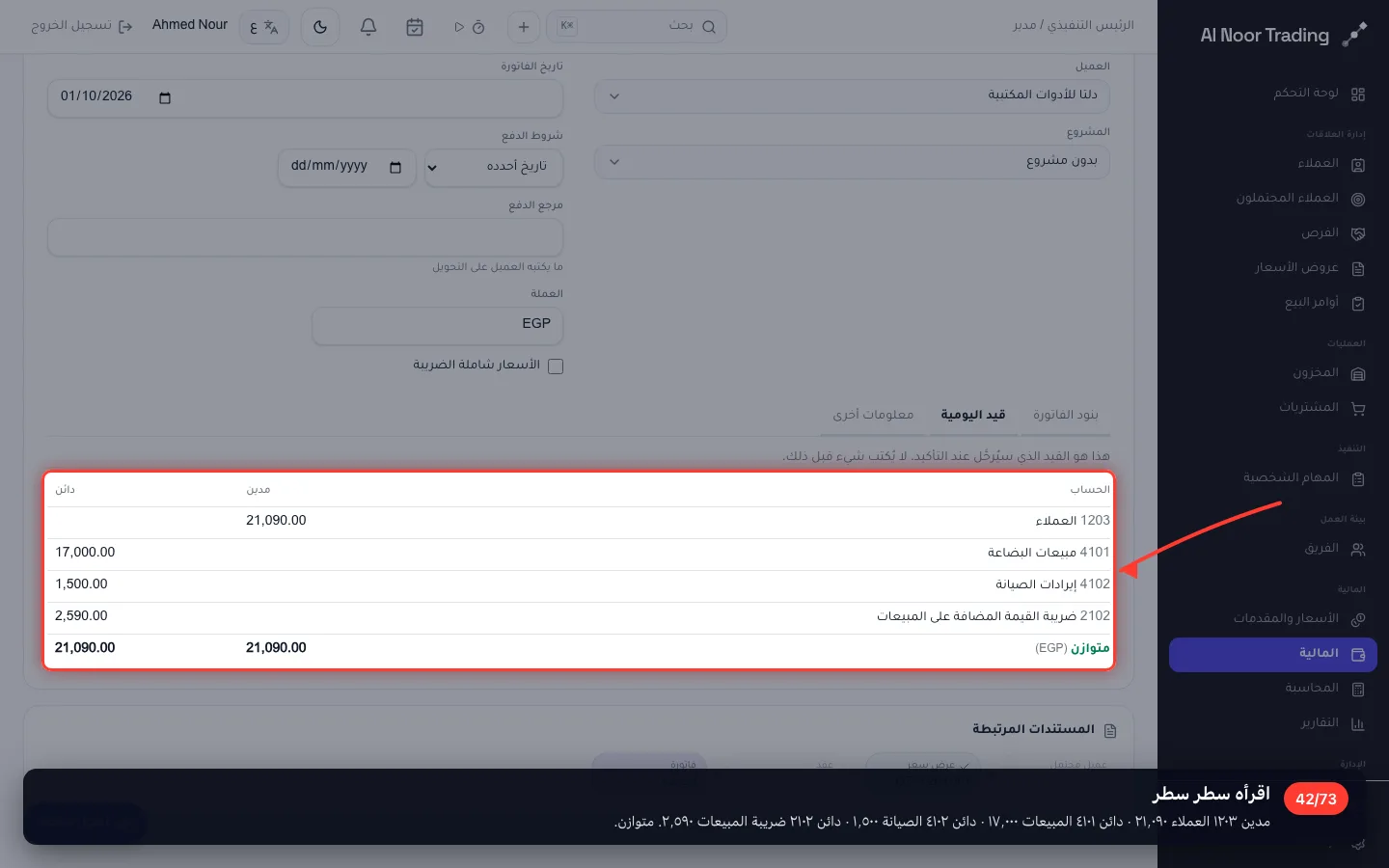Screen dimensions: 1389x868
Task: Go to العملاء customers in sidebar
Action: (1273, 164)
